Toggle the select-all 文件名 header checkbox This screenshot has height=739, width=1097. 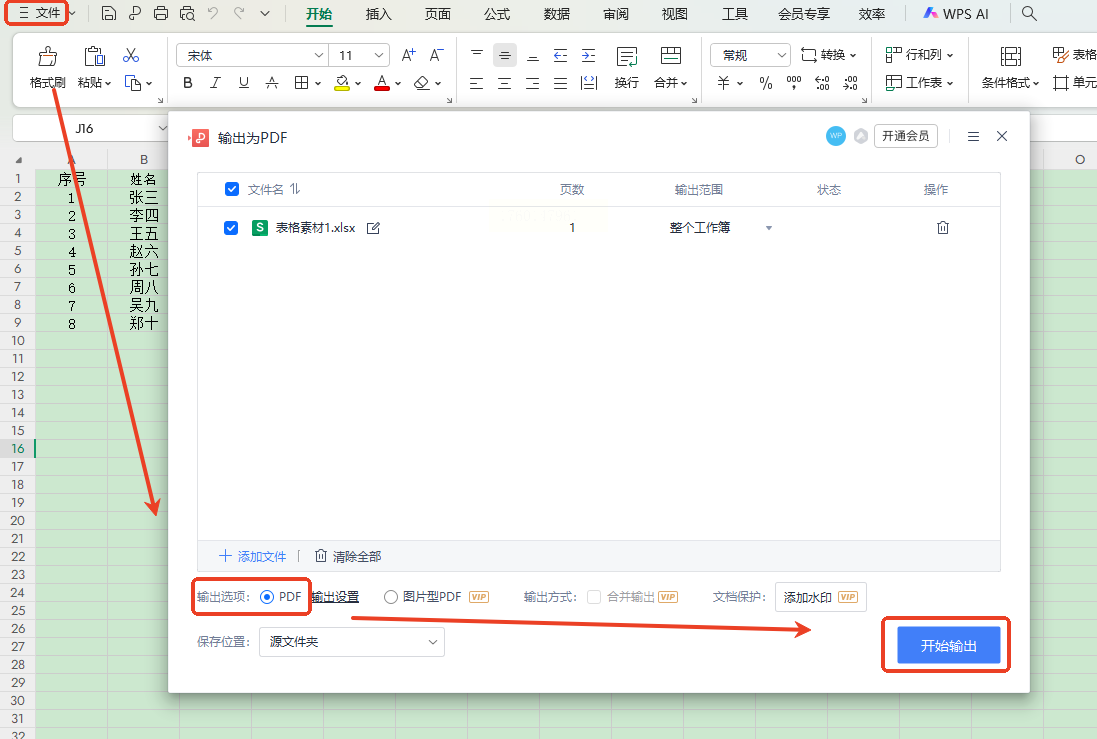(232, 189)
